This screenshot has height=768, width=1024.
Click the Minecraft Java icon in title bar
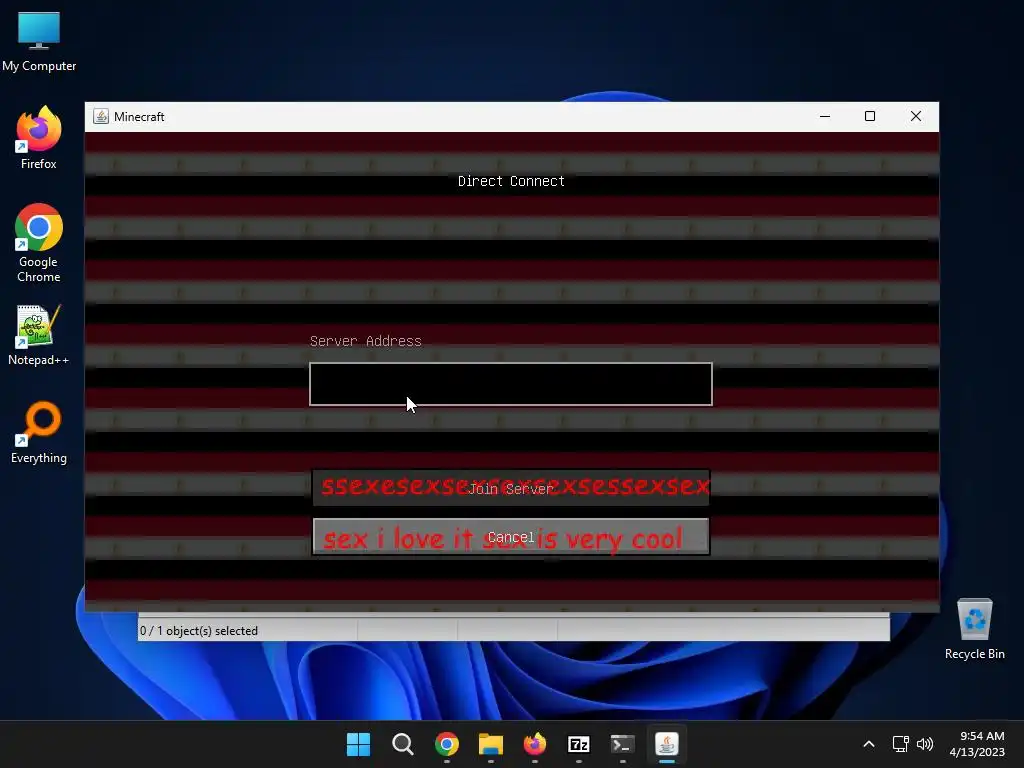pos(101,116)
